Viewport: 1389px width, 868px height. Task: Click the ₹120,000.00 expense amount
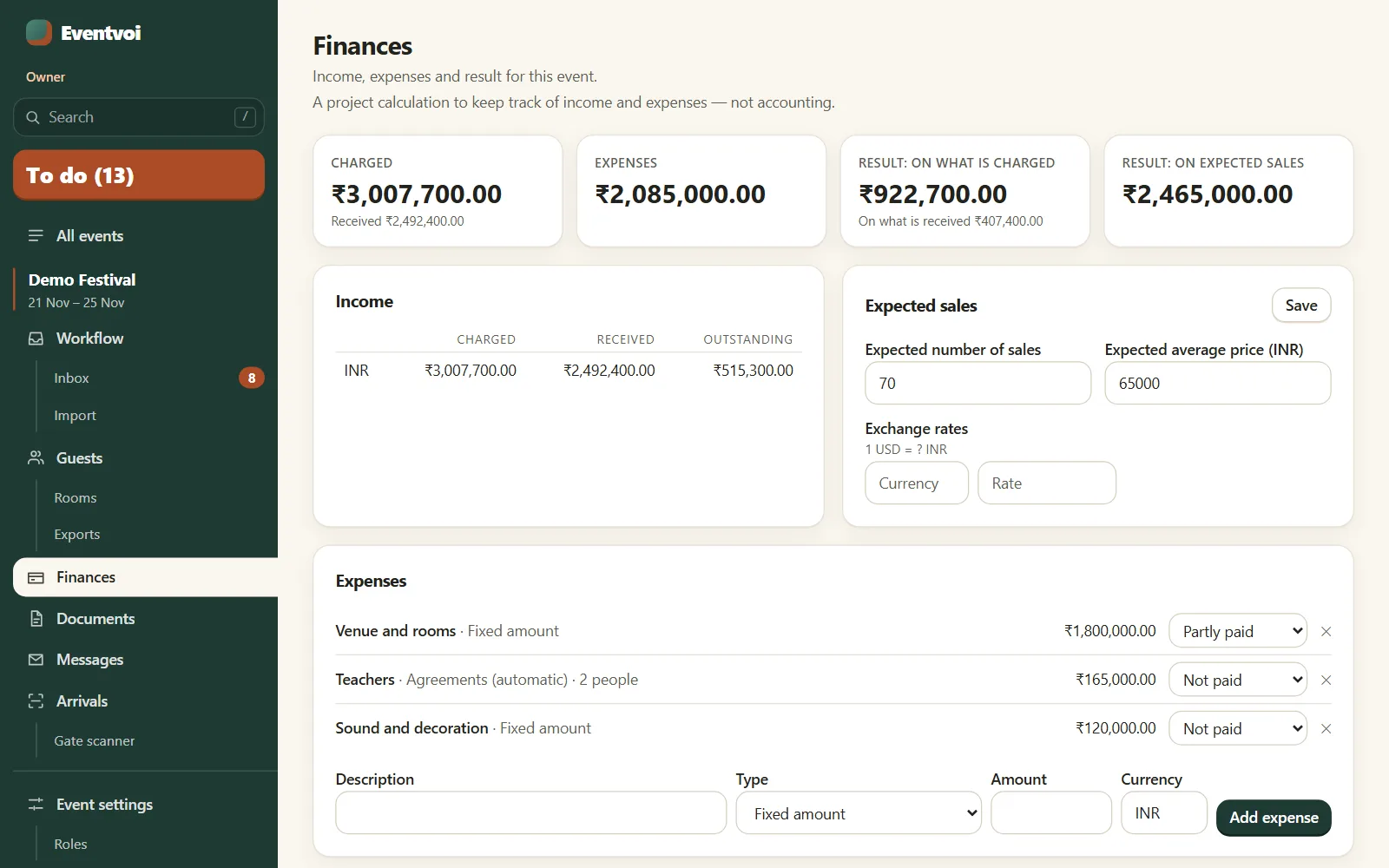(x=1116, y=728)
